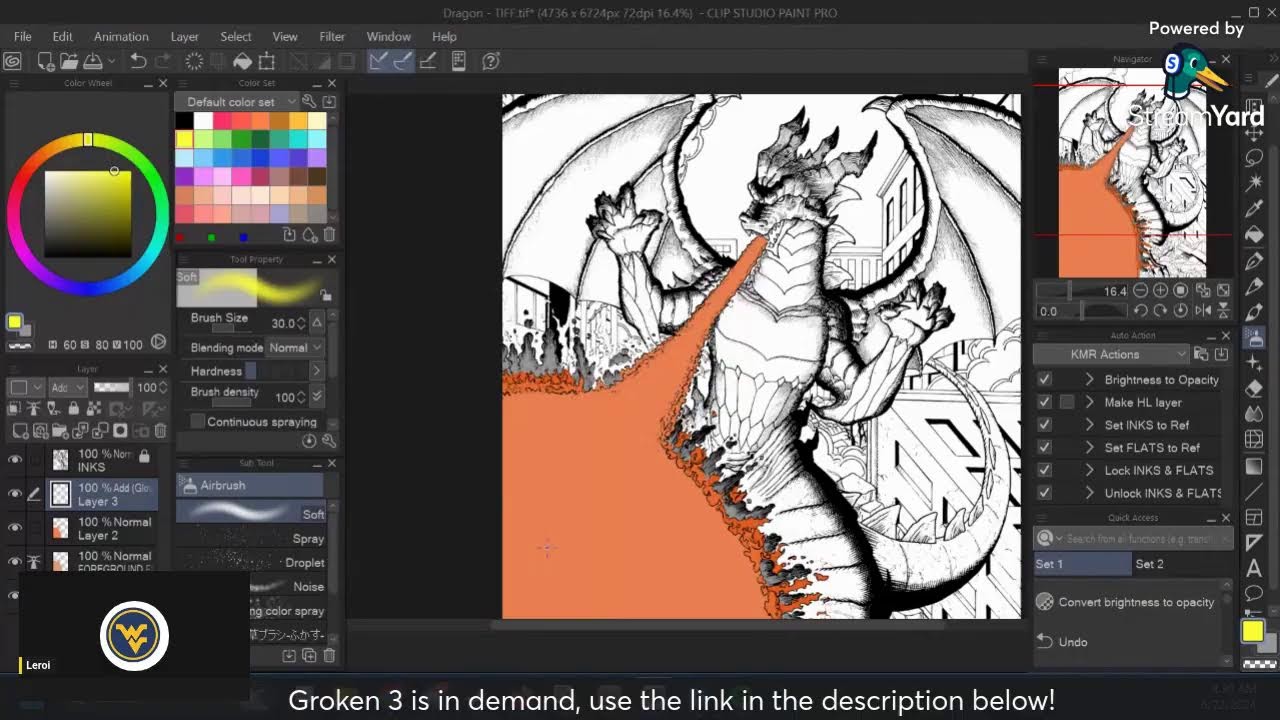The height and width of the screenshot is (720, 1280).
Task: Open the Clip Studio launcher icon
Action: 13,62
